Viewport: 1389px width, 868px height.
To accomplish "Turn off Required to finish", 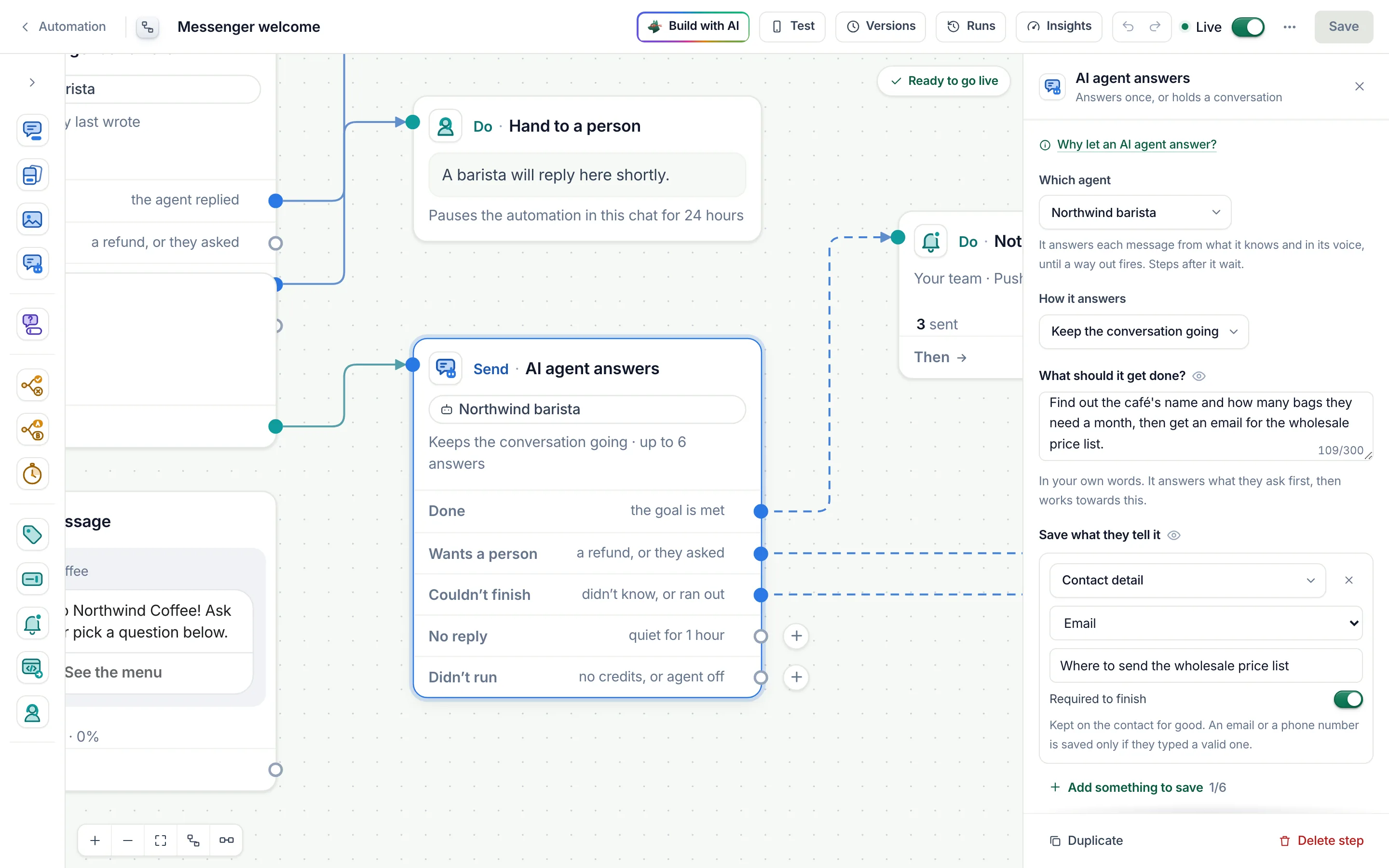I will pos(1348,699).
